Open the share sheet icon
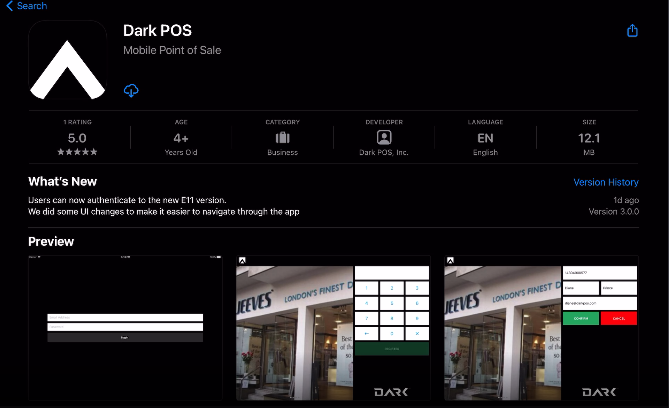Image resolution: width=669 pixels, height=408 pixels. coord(632,30)
